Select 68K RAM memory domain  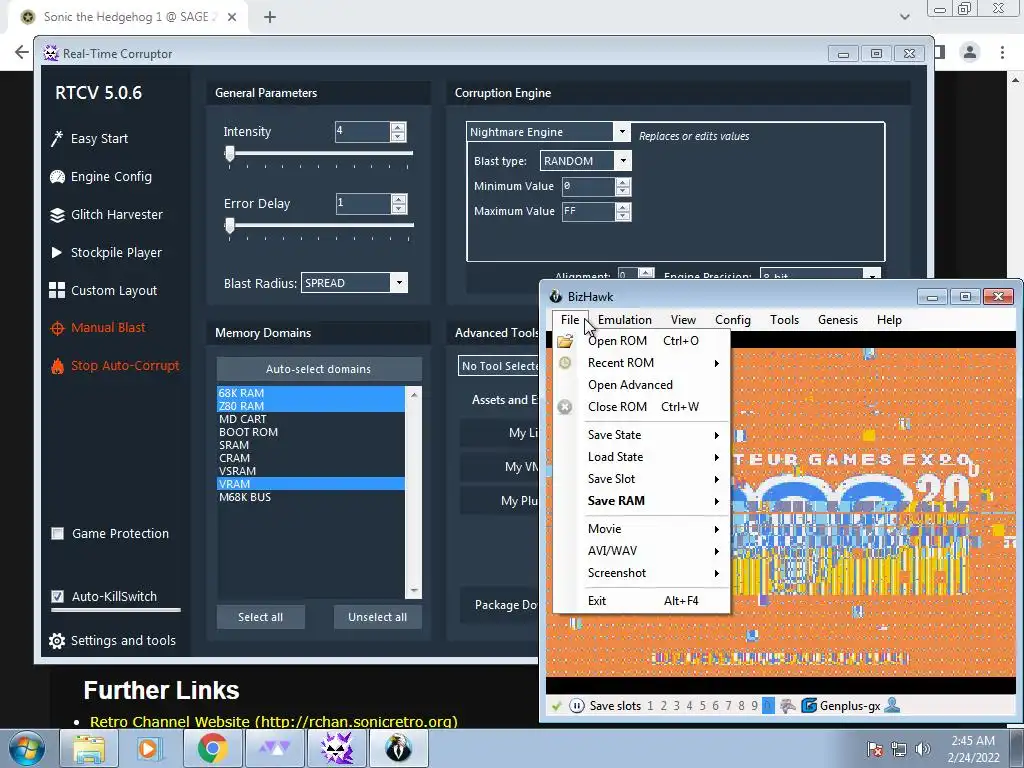coord(312,393)
